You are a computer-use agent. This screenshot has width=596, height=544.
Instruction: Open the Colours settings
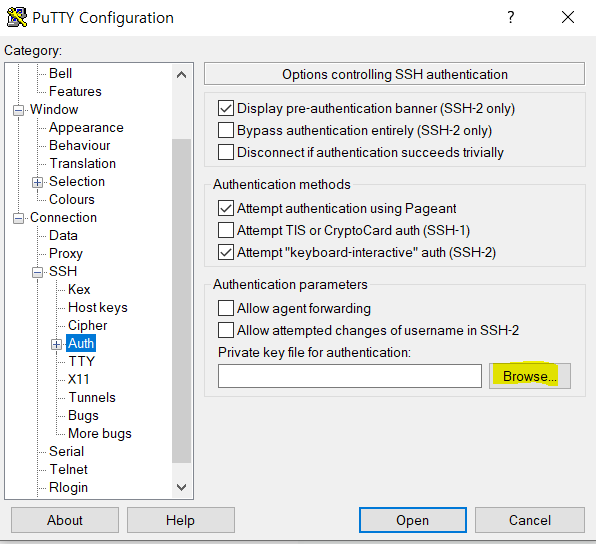click(x=71, y=199)
